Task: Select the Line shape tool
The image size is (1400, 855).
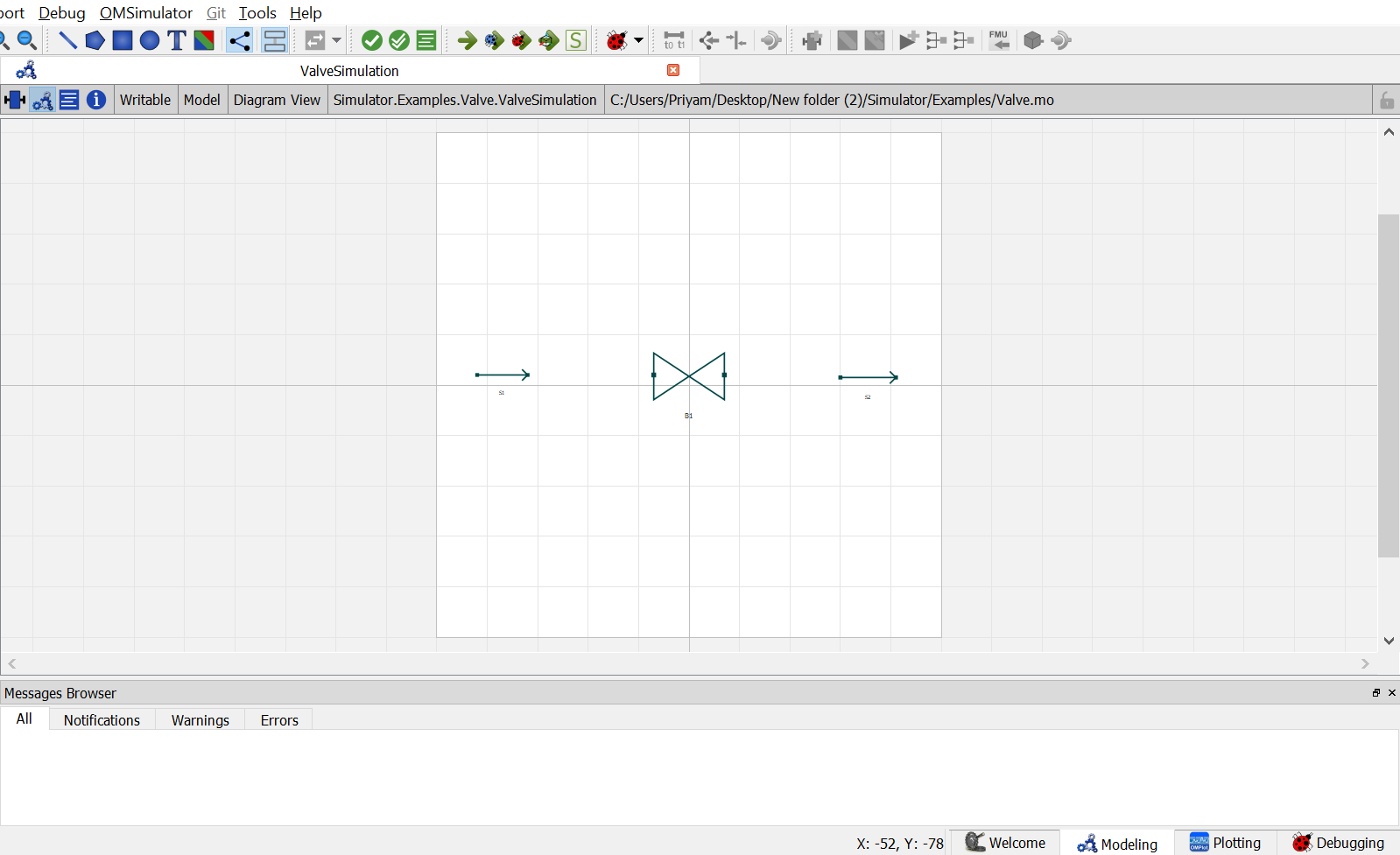Action: pos(67,40)
